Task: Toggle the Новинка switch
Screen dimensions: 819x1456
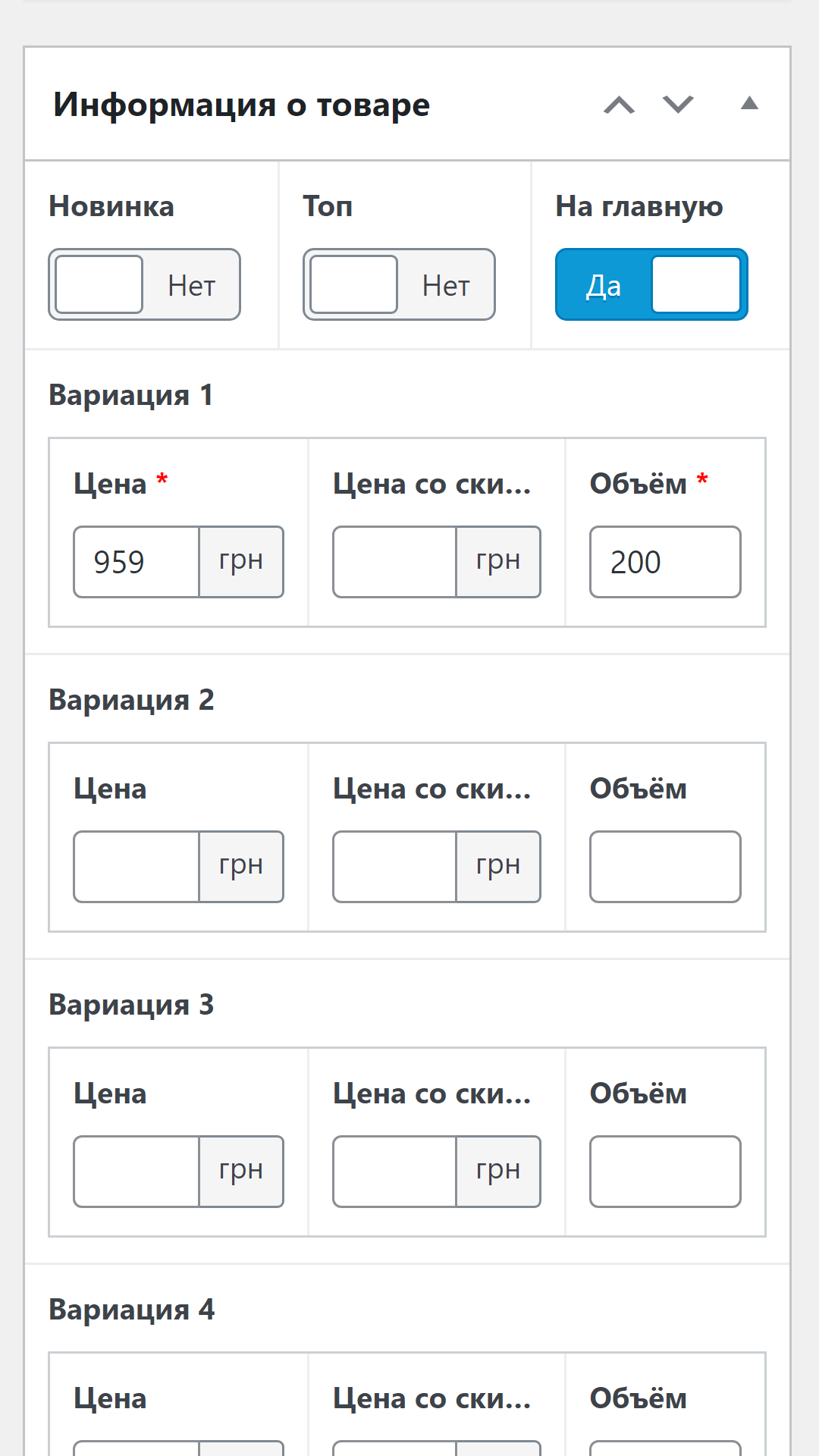Action: (144, 284)
